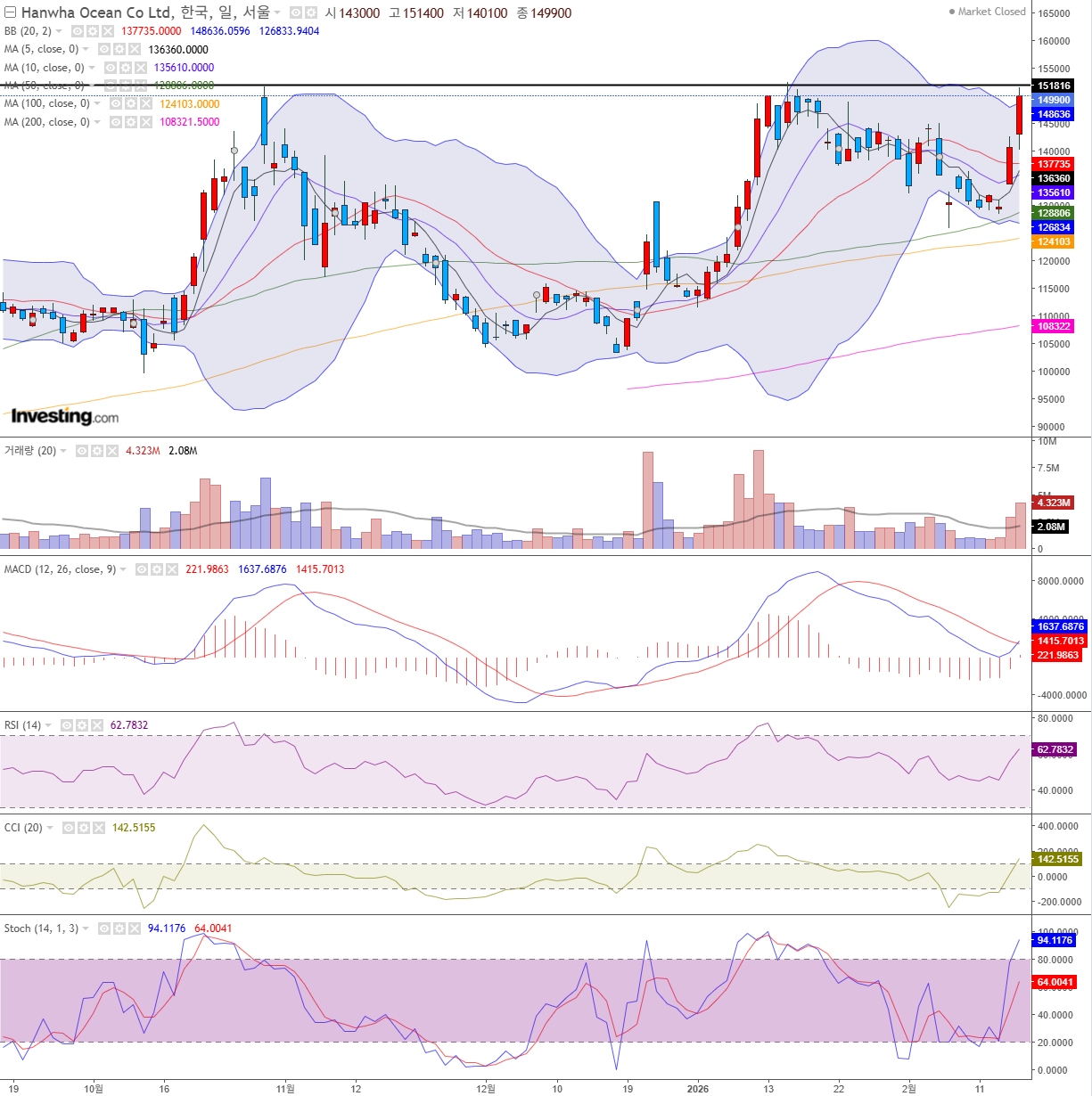Expand the MA (10, close, 0) dropdown arrow
This screenshot has width=1092, height=1096.
[x=93, y=68]
